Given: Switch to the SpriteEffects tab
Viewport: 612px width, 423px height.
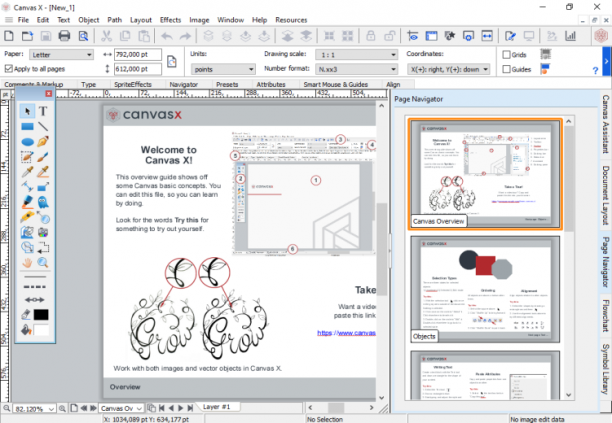Looking at the screenshot, I should click(133, 84).
